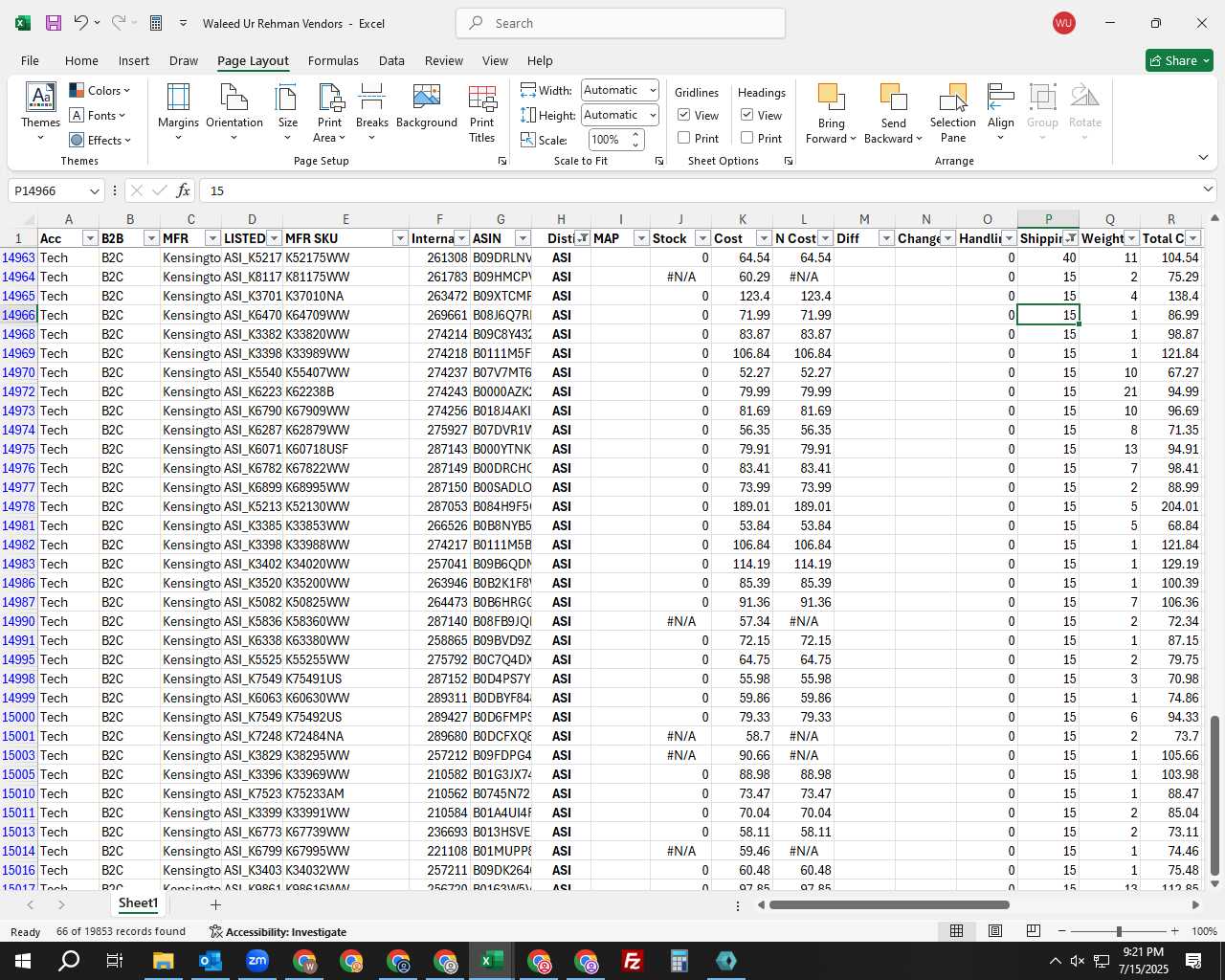Screen dimensions: 1225x980
Task: Toggle Gridlines Print checkbox
Action: pos(684,138)
